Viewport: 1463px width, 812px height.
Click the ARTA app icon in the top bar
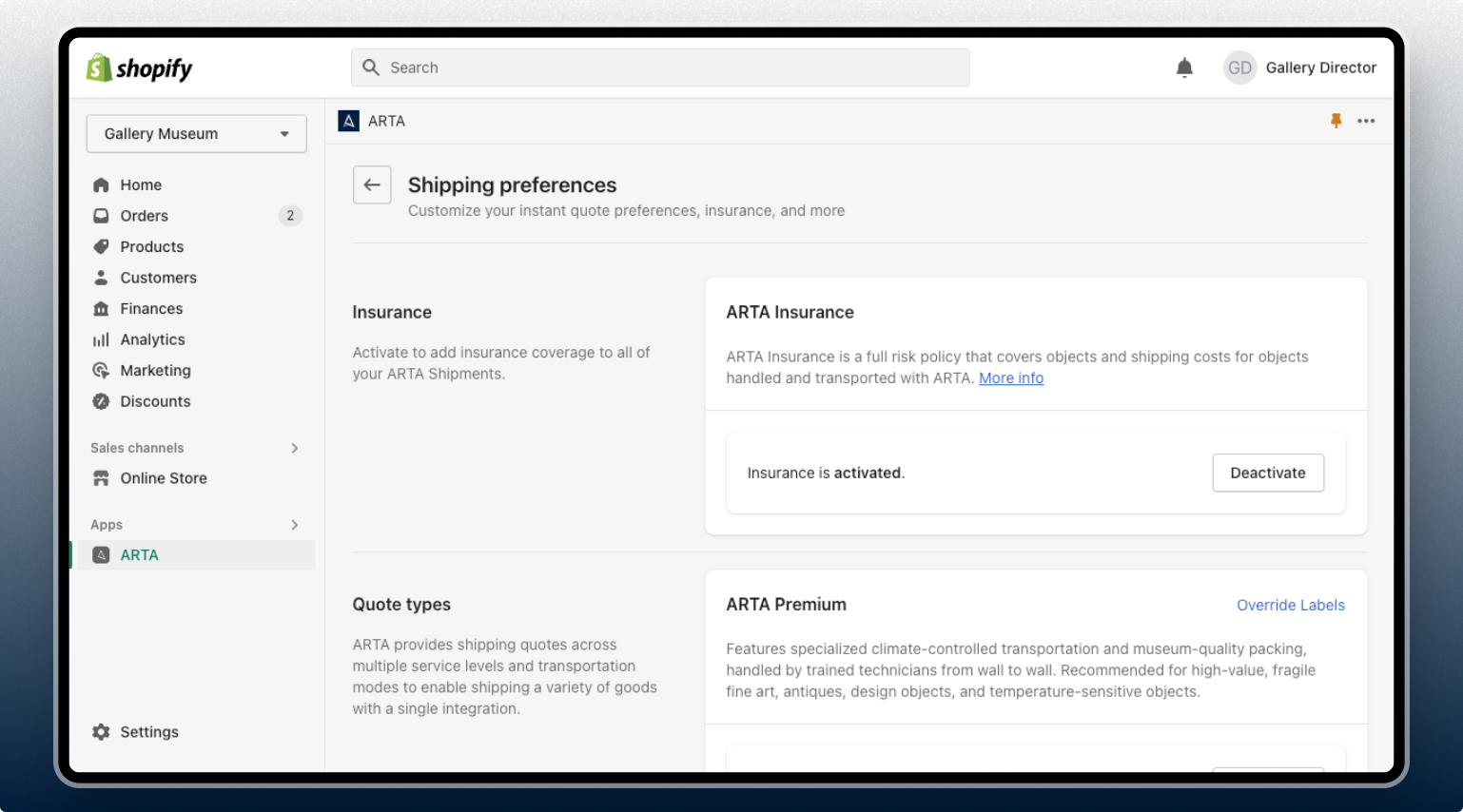pyautogui.click(x=347, y=121)
